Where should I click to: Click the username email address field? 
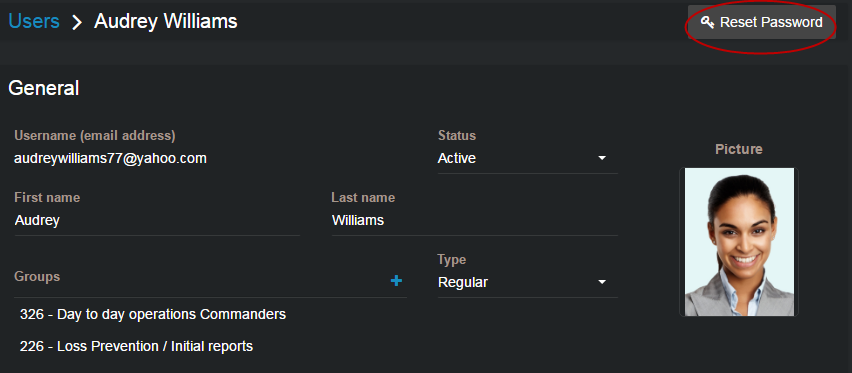coord(110,158)
